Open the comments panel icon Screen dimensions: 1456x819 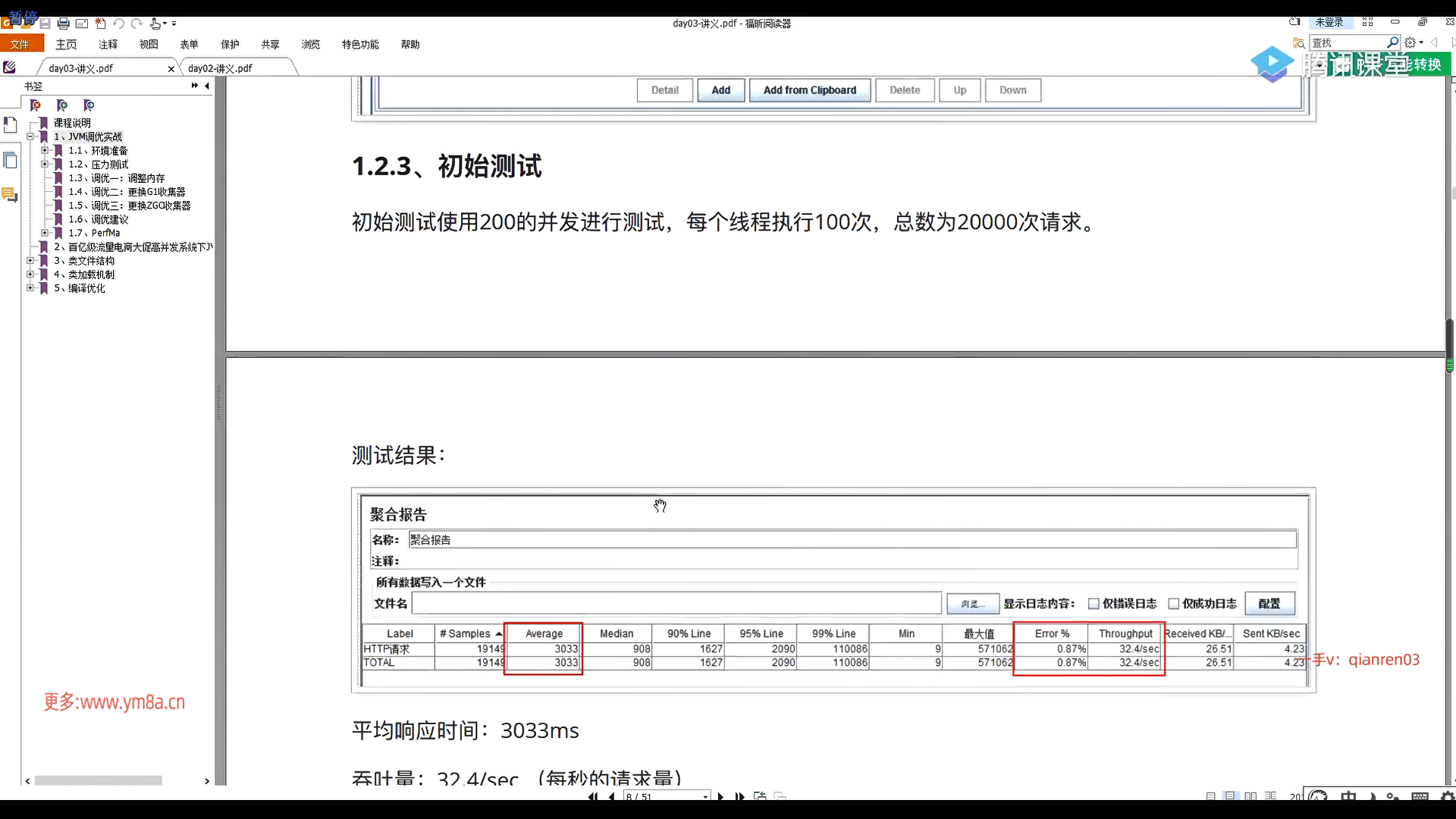pyautogui.click(x=10, y=195)
